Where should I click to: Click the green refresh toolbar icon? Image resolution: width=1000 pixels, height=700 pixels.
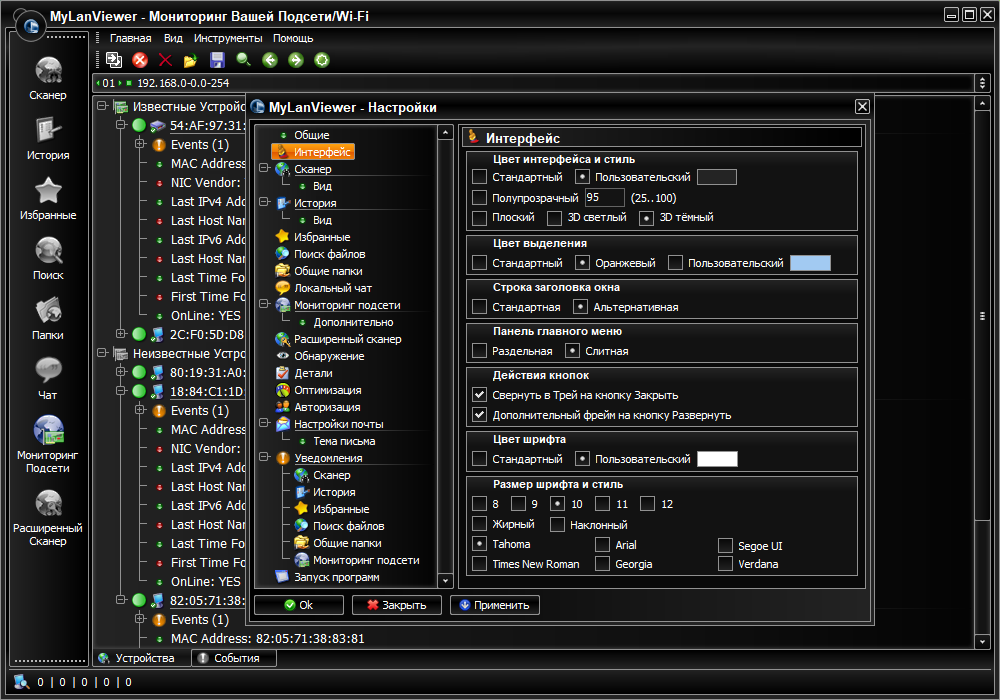point(322,60)
